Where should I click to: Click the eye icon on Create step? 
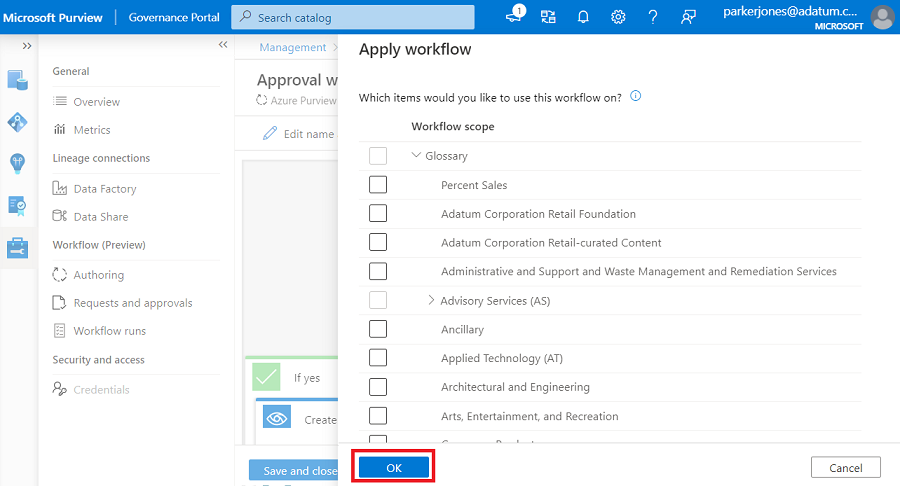(277, 418)
